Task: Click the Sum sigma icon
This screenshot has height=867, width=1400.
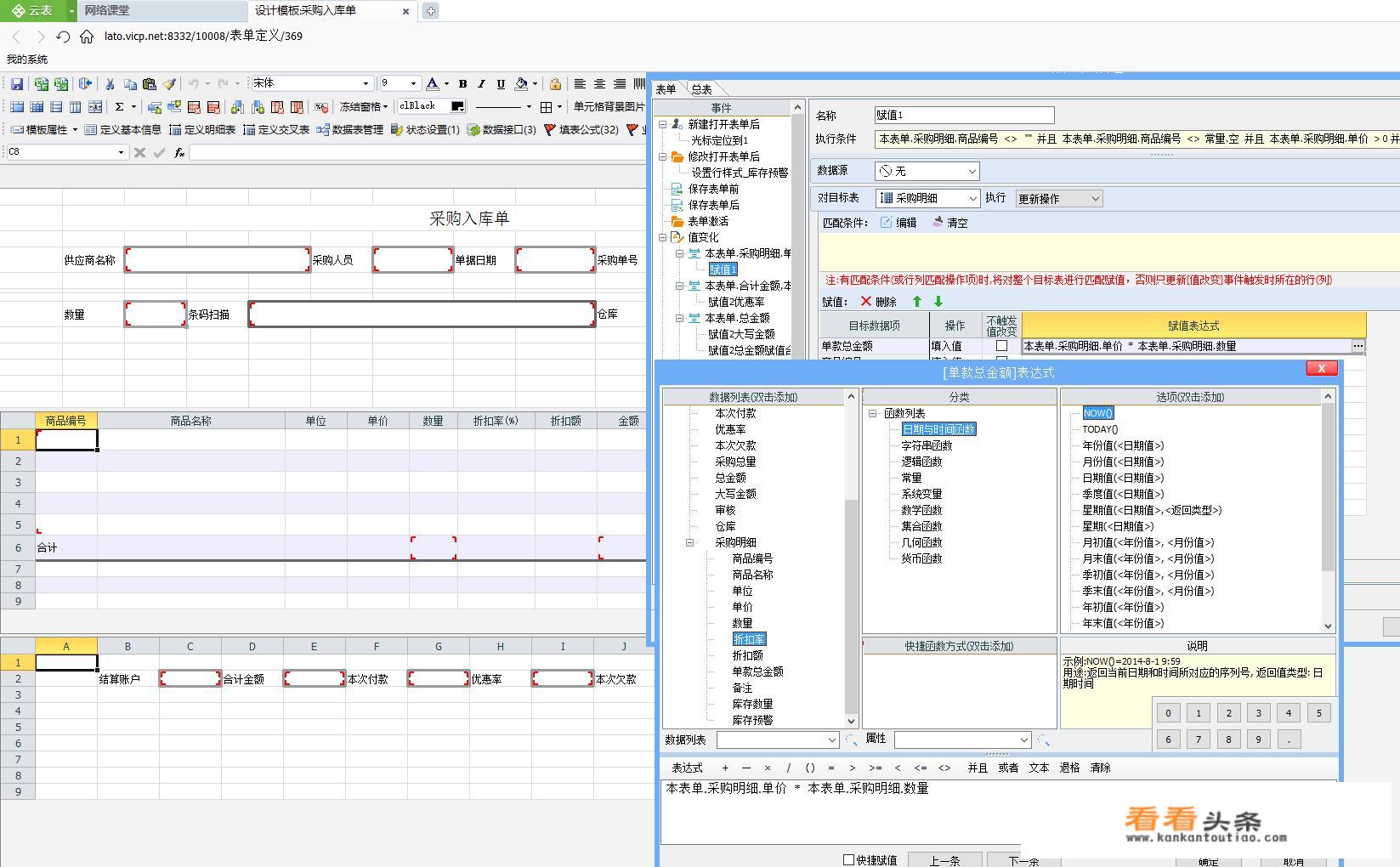Action: 120,106
